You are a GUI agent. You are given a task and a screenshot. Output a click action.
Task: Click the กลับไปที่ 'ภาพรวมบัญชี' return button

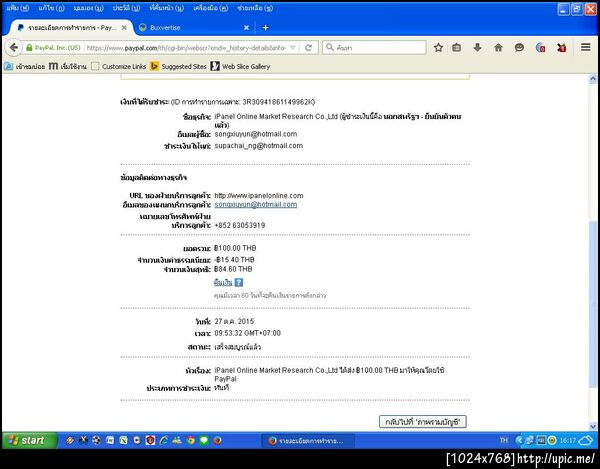click(x=422, y=422)
